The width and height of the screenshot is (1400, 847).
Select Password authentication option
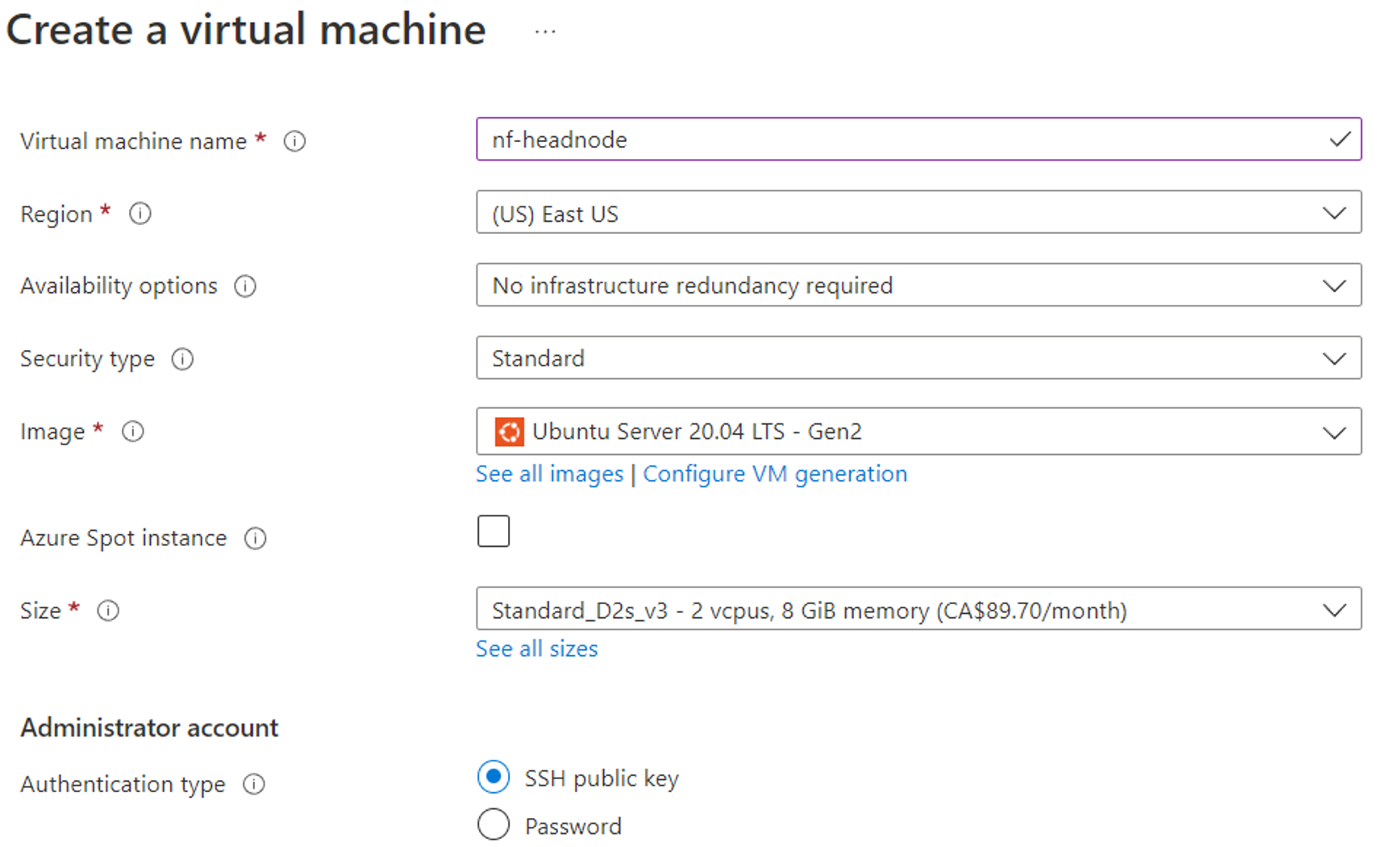[x=494, y=825]
